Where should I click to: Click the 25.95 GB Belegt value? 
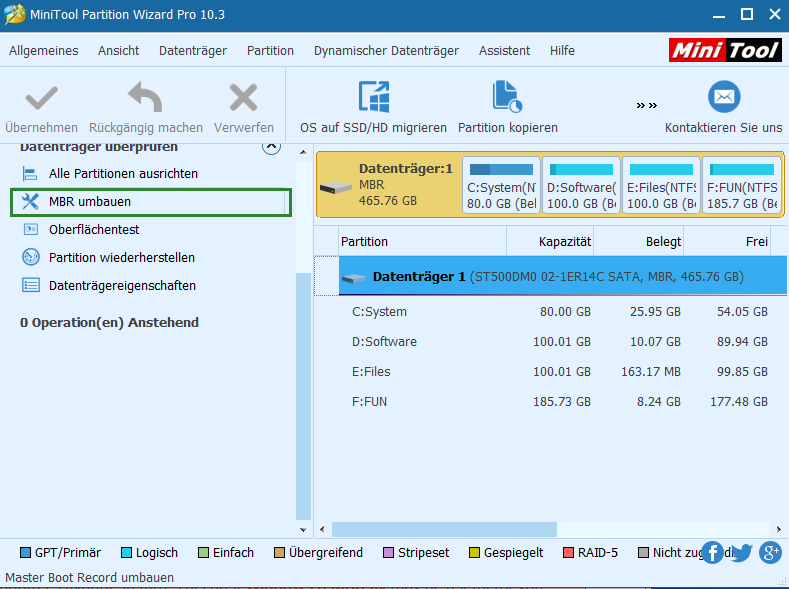[x=655, y=312]
